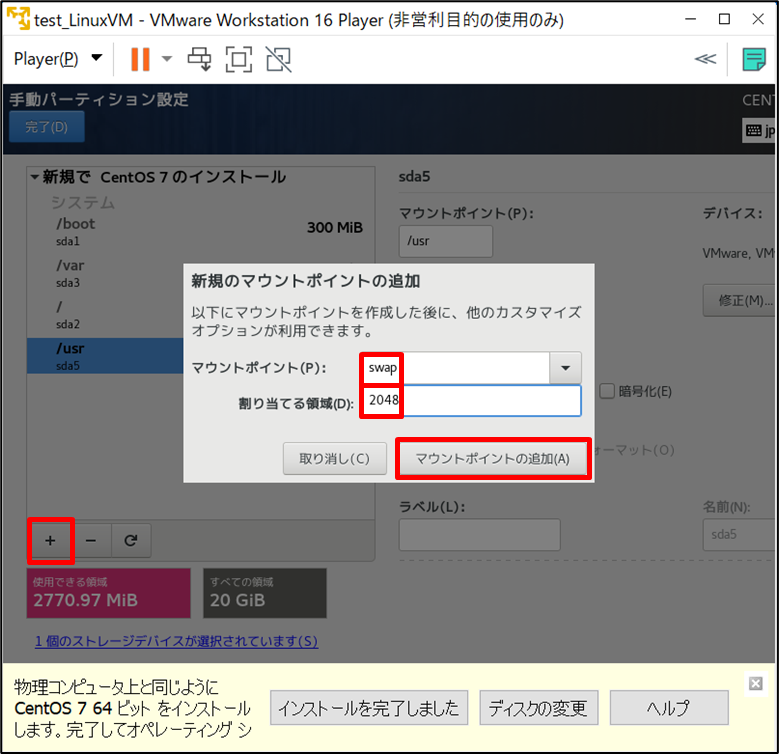This screenshot has width=779, height=754.
Task: Open the mount point dropdown arrow
Action: click(x=565, y=368)
